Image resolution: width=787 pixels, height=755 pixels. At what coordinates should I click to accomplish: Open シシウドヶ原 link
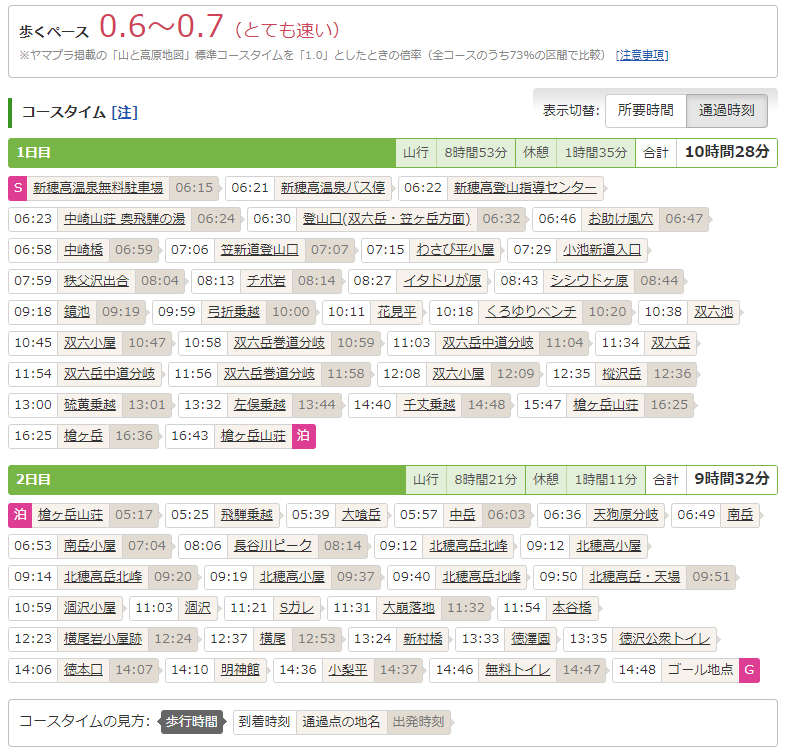click(x=589, y=281)
